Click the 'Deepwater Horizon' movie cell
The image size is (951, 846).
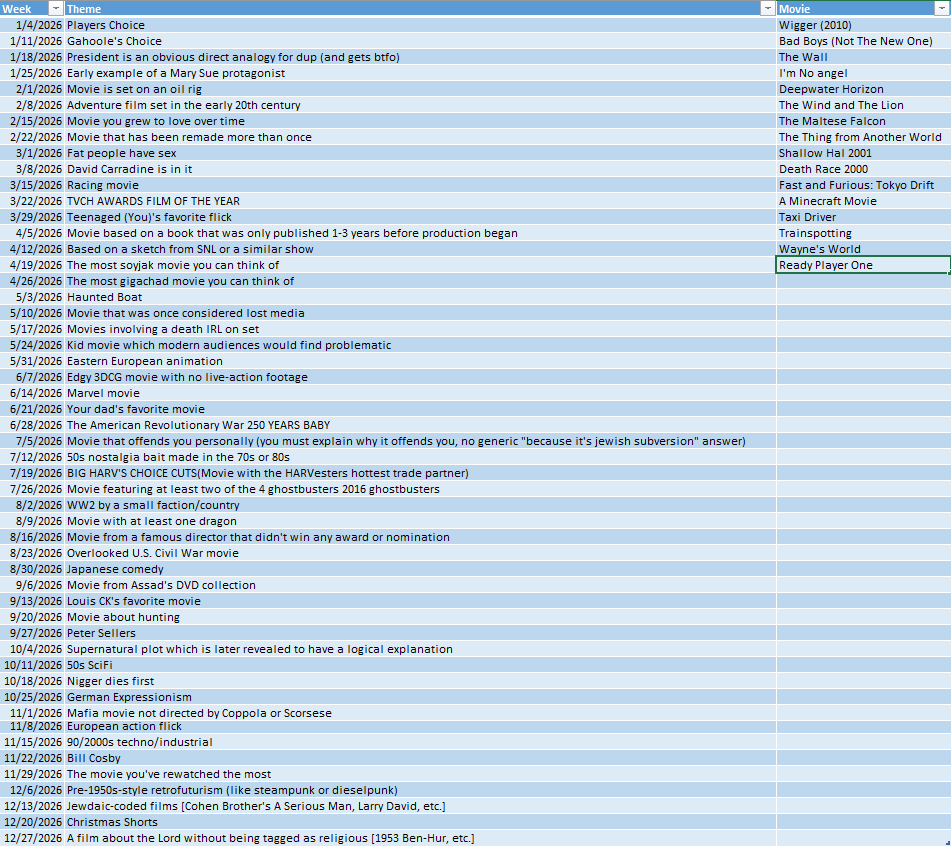click(x=862, y=89)
